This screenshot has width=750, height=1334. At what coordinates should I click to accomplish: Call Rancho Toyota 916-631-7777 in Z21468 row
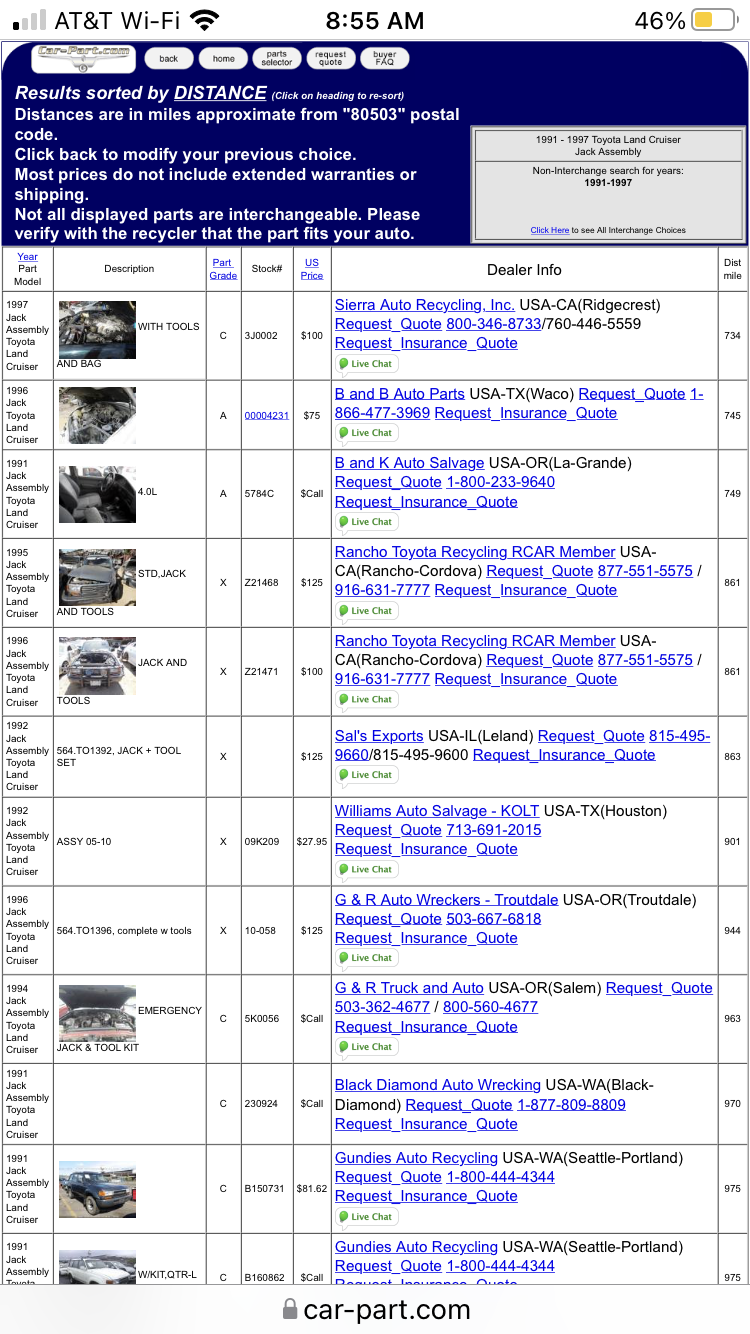tap(382, 590)
